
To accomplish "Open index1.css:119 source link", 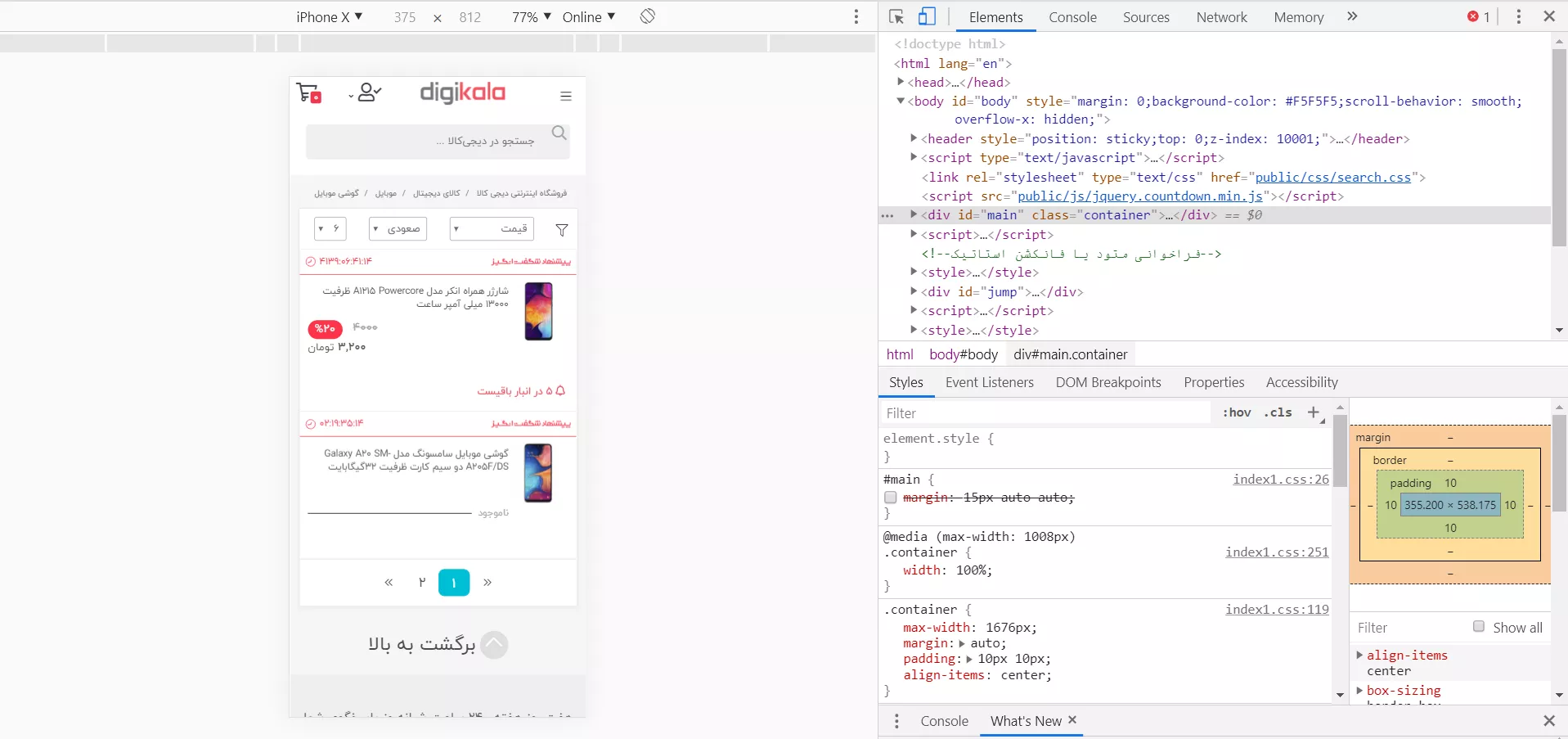I will [1277, 609].
